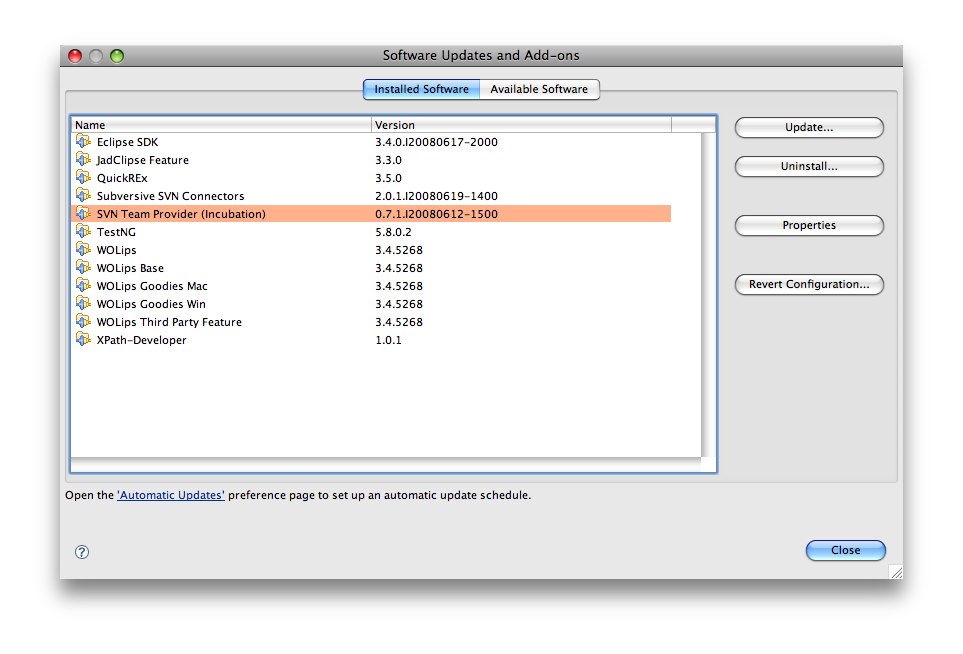Click the Update button

pos(808,127)
